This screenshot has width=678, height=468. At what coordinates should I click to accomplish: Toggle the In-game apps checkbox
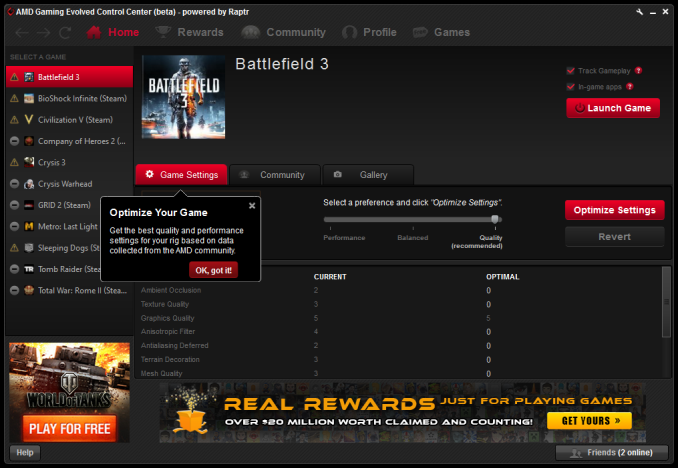[x=571, y=87]
